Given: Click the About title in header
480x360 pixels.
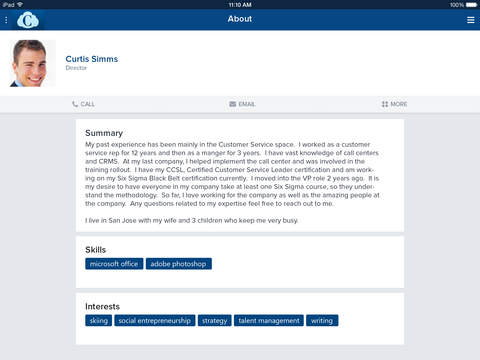Looking at the screenshot, I should pyautogui.click(x=240, y=19).
